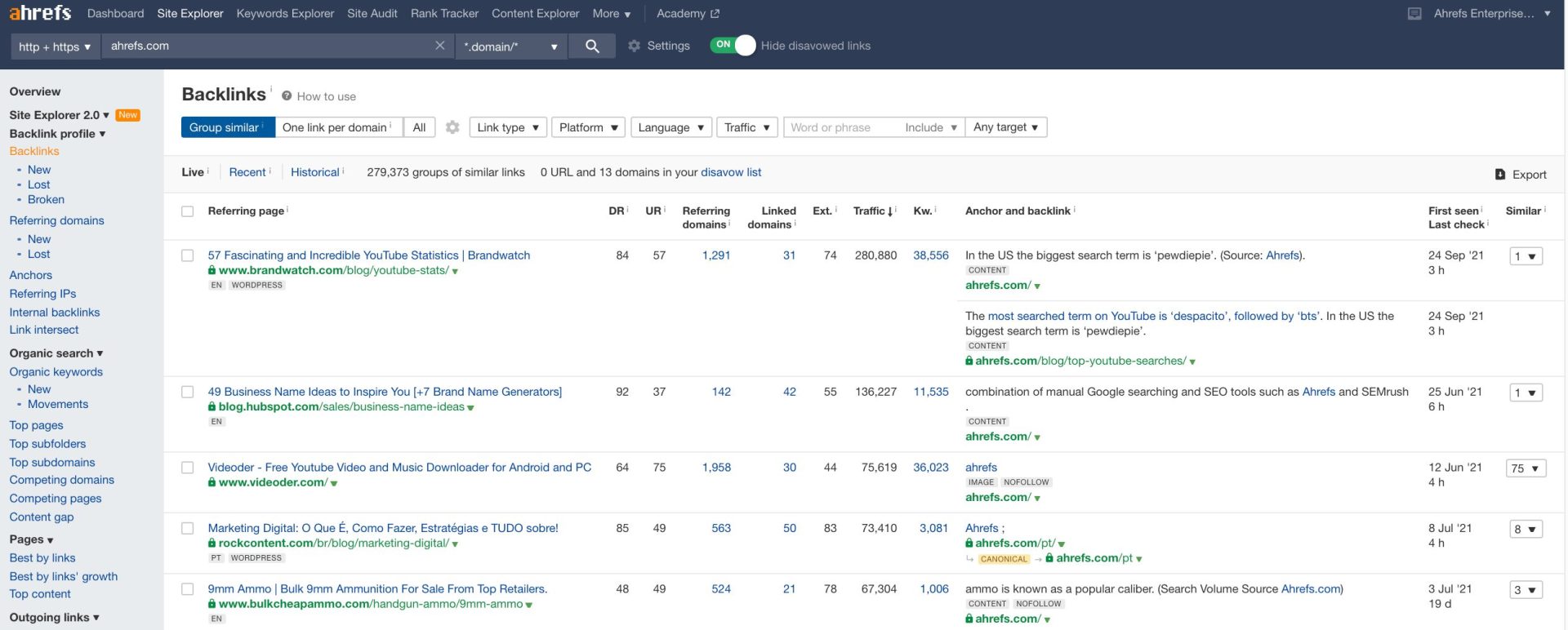Open the Any target dropdown
This screenshot has height=630, width=1568.
pyautogui.click(x=1006, y=127)
